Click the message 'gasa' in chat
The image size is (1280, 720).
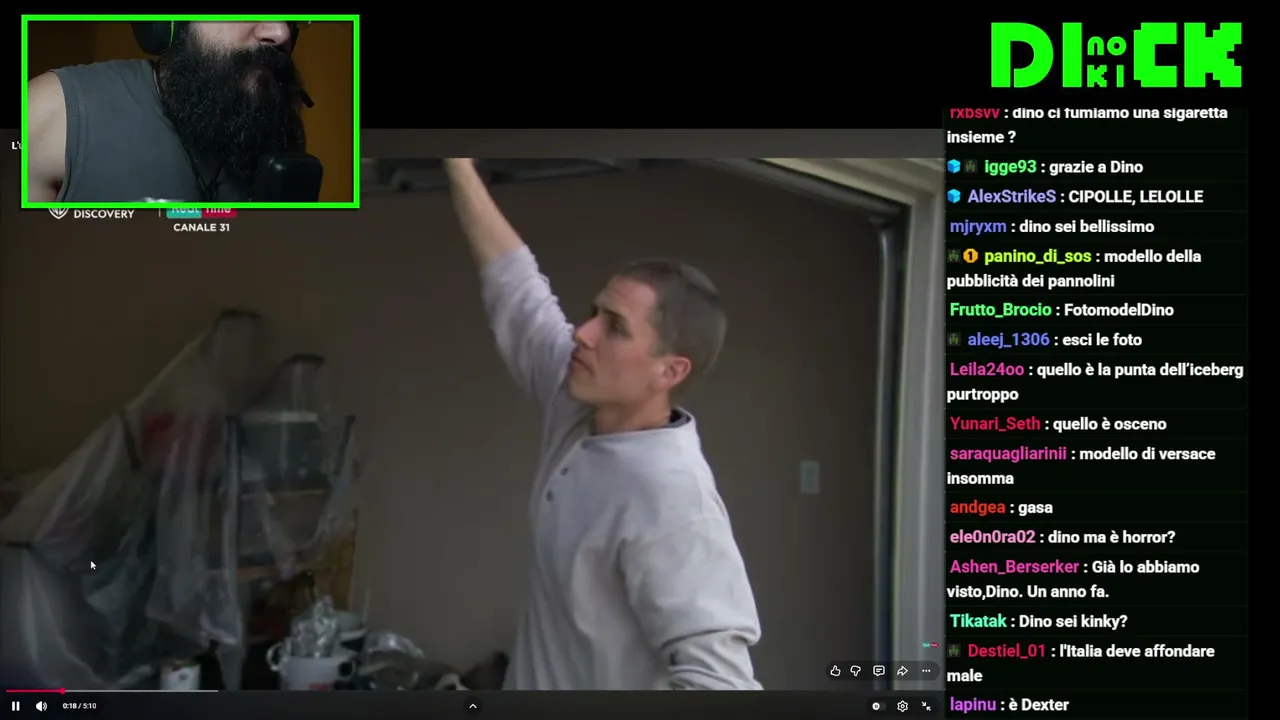click(x=1035, y=508)
